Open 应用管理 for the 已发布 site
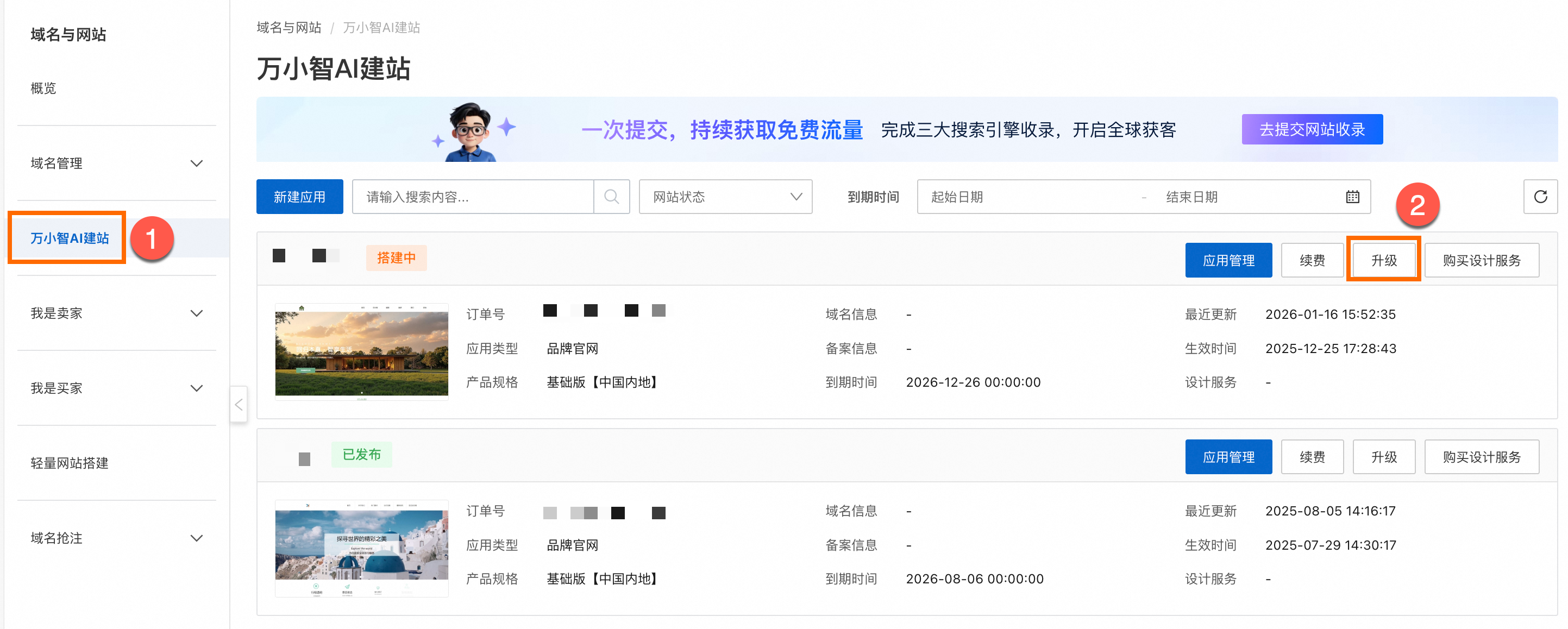This screenshot has height=629, width=1568. click(1228, 457)
